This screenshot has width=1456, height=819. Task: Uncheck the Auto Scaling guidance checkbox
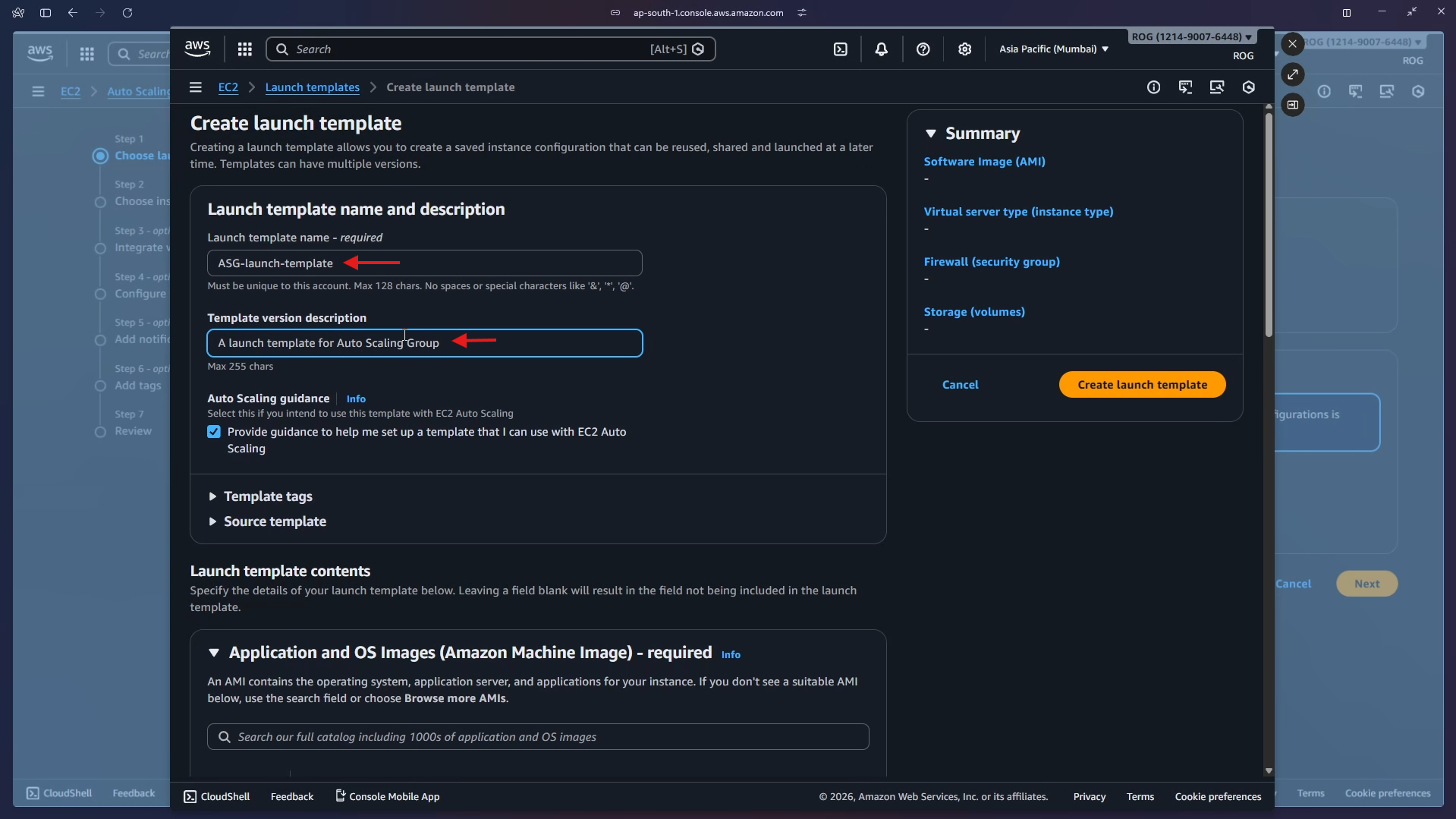213,431
